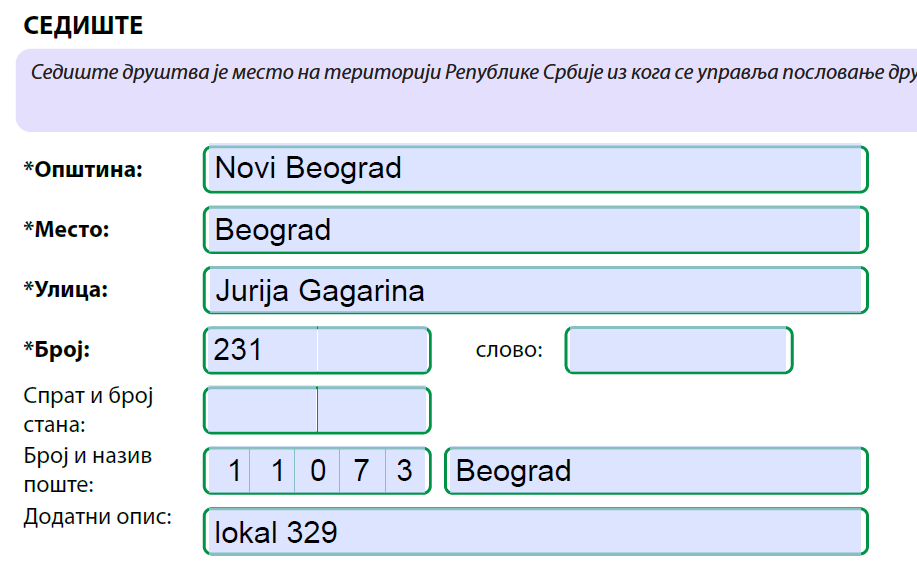Click the Број и назив поште label
Image resolution: width=917 pixels, height=585 pixels.
tap(87, 471)
